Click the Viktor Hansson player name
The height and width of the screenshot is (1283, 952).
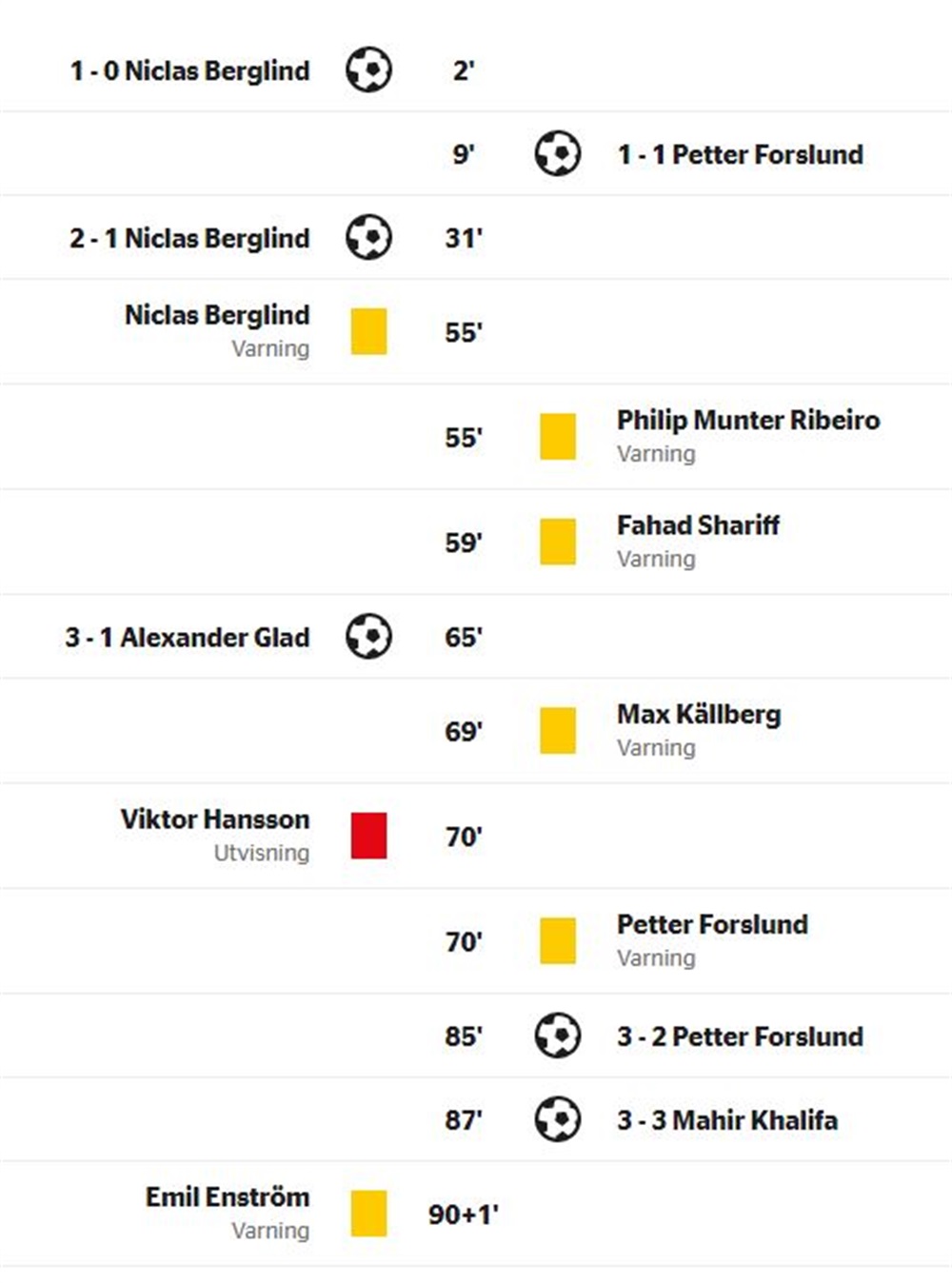(x=215, y=819)
